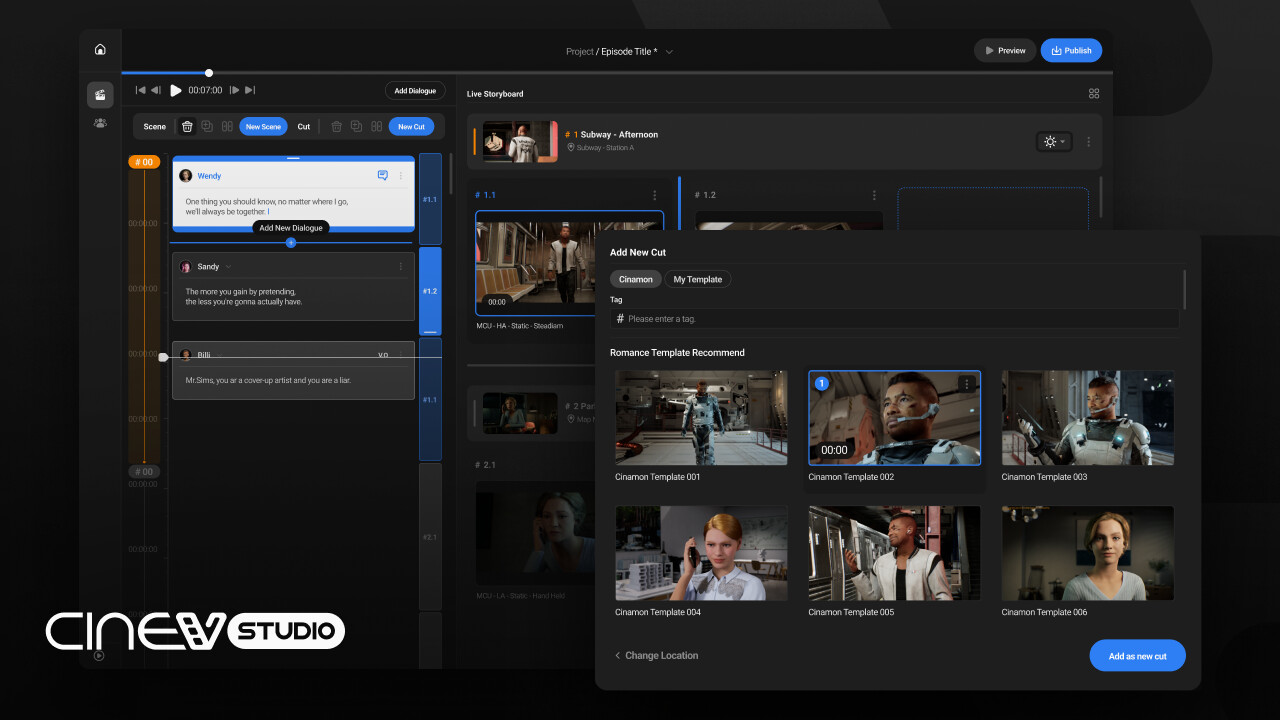
Task: Click the duplicate icon next to Cut
Action: coord(356,126)
